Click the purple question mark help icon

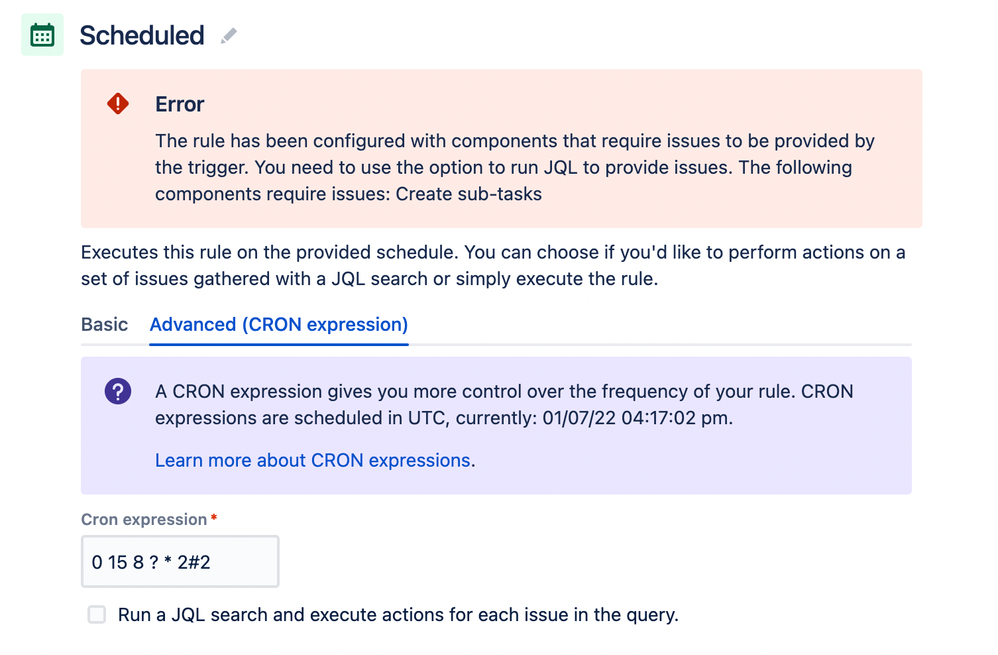click(118, 391)
